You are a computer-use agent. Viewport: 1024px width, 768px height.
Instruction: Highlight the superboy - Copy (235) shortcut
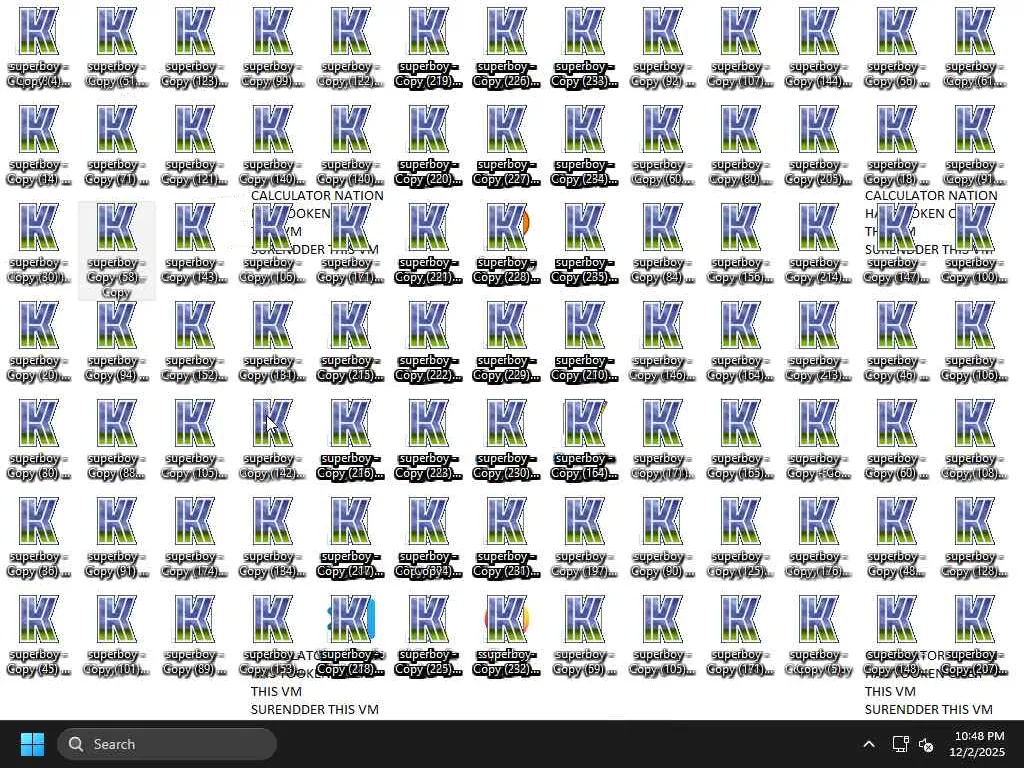coord(584,243)
